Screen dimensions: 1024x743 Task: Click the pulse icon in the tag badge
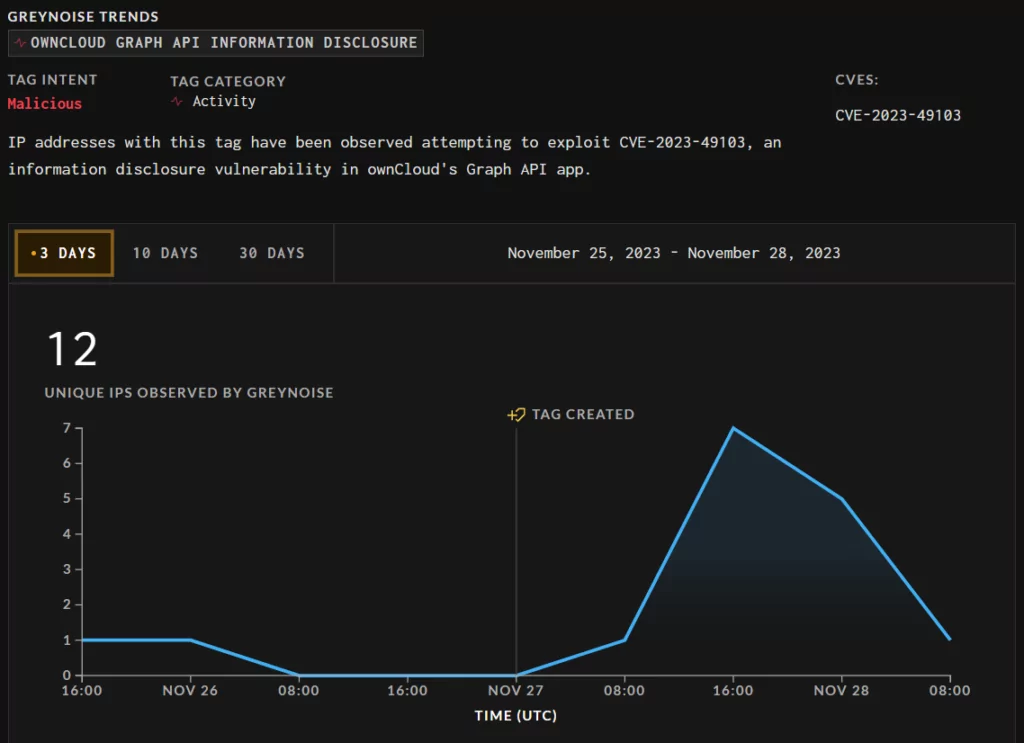[x=20, y=43]
